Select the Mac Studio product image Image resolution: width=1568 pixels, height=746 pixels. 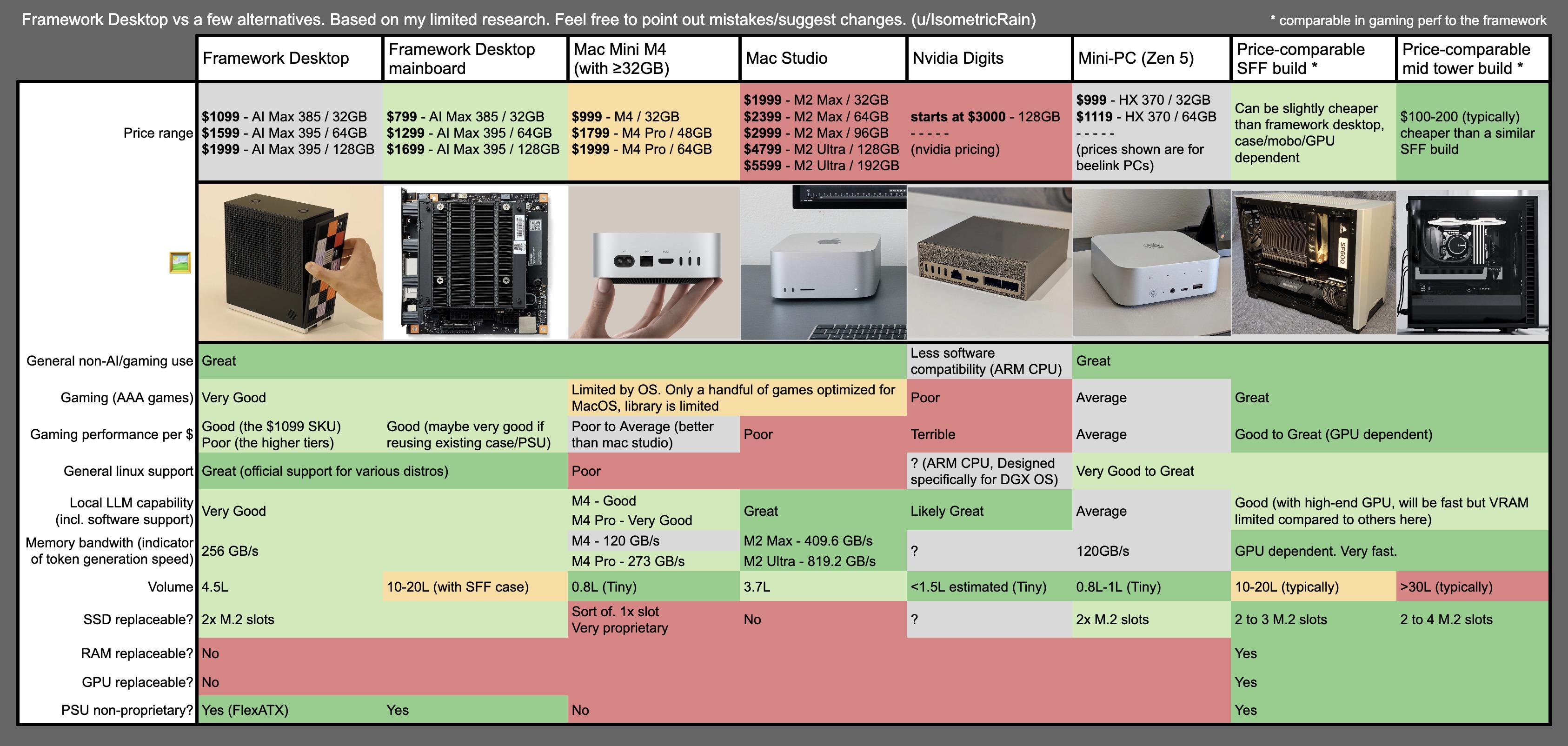[823, 262]
